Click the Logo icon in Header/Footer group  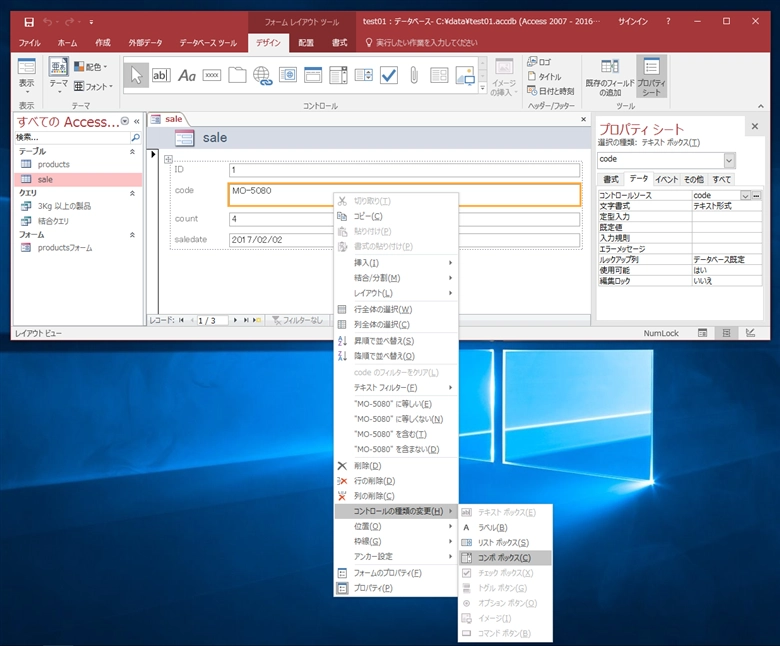pos(539,62)
